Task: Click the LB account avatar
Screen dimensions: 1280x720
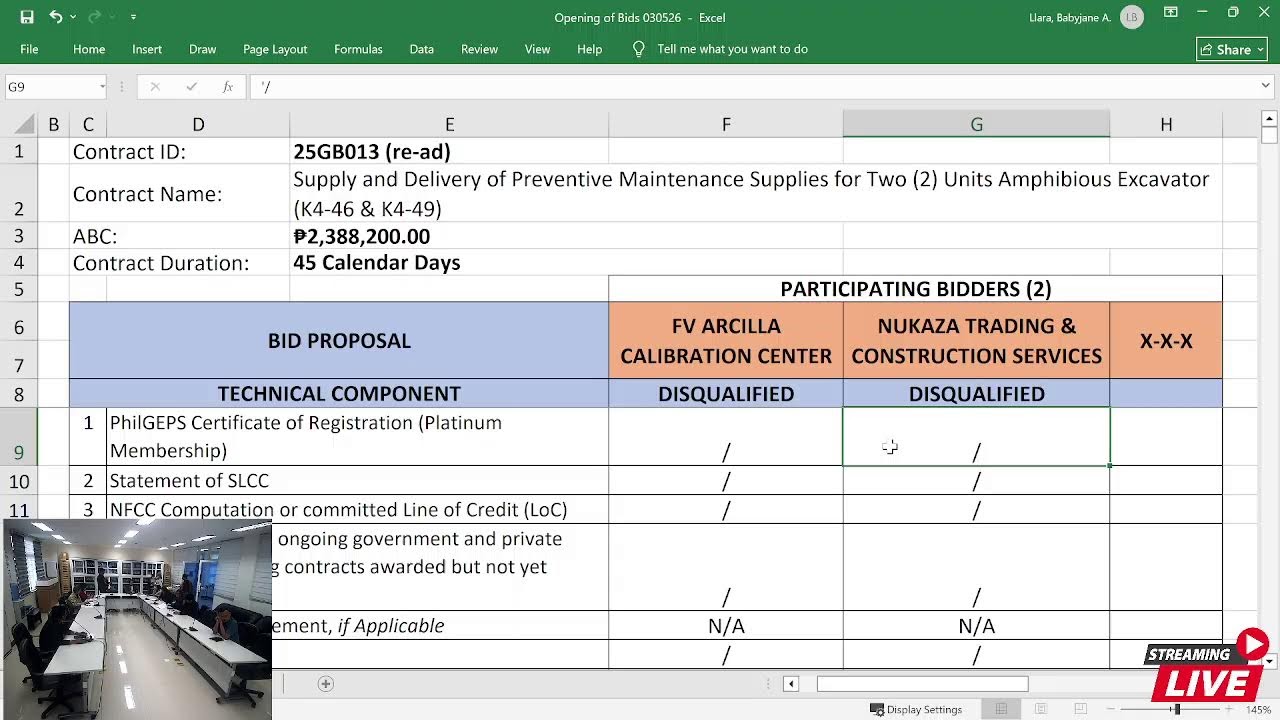Action: pyautogui.click(x=1132, y=17)
